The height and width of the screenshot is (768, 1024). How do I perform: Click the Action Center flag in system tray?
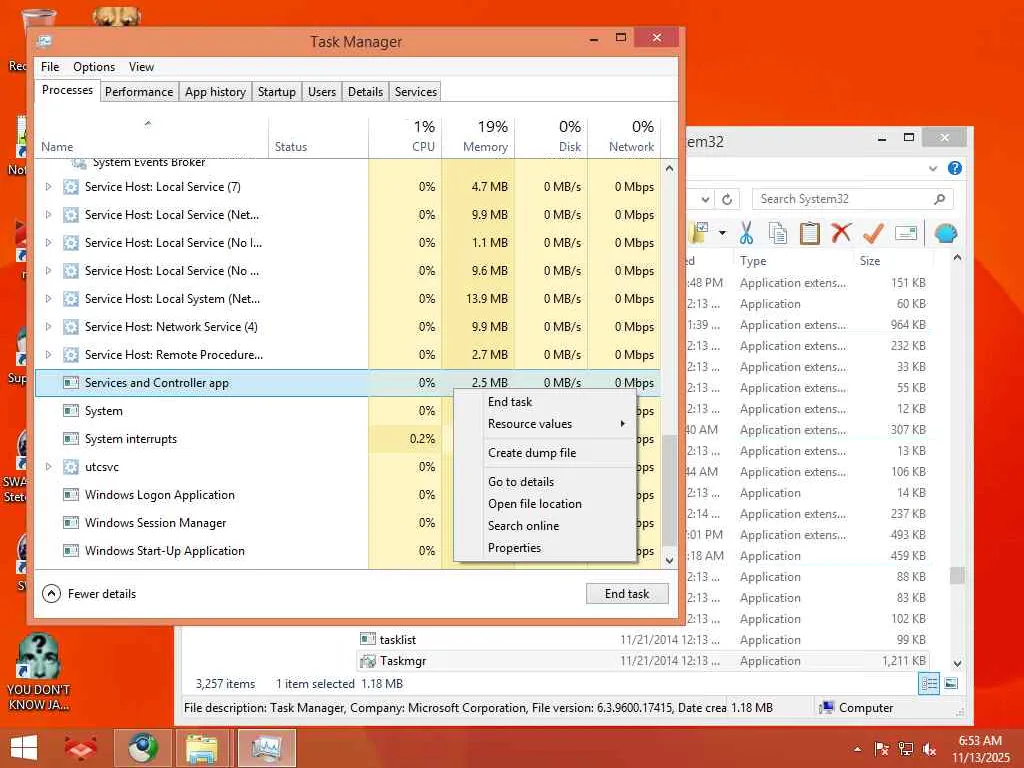tap(881, 749)
